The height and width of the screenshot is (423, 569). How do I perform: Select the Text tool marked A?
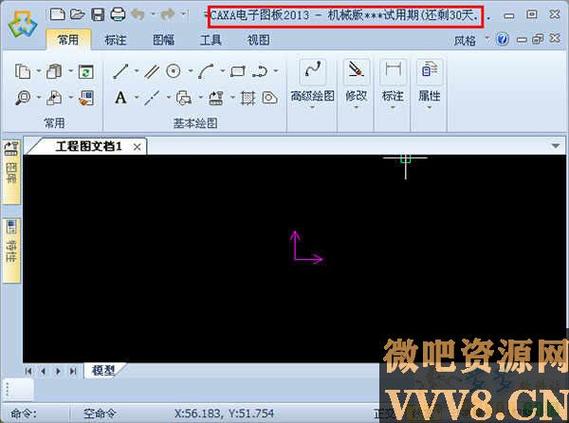(120, 98)
